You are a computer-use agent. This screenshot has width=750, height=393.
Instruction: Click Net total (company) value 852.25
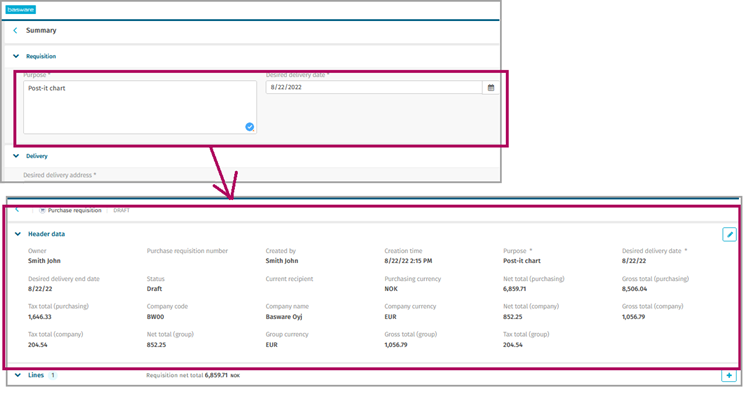coord(512,317)
